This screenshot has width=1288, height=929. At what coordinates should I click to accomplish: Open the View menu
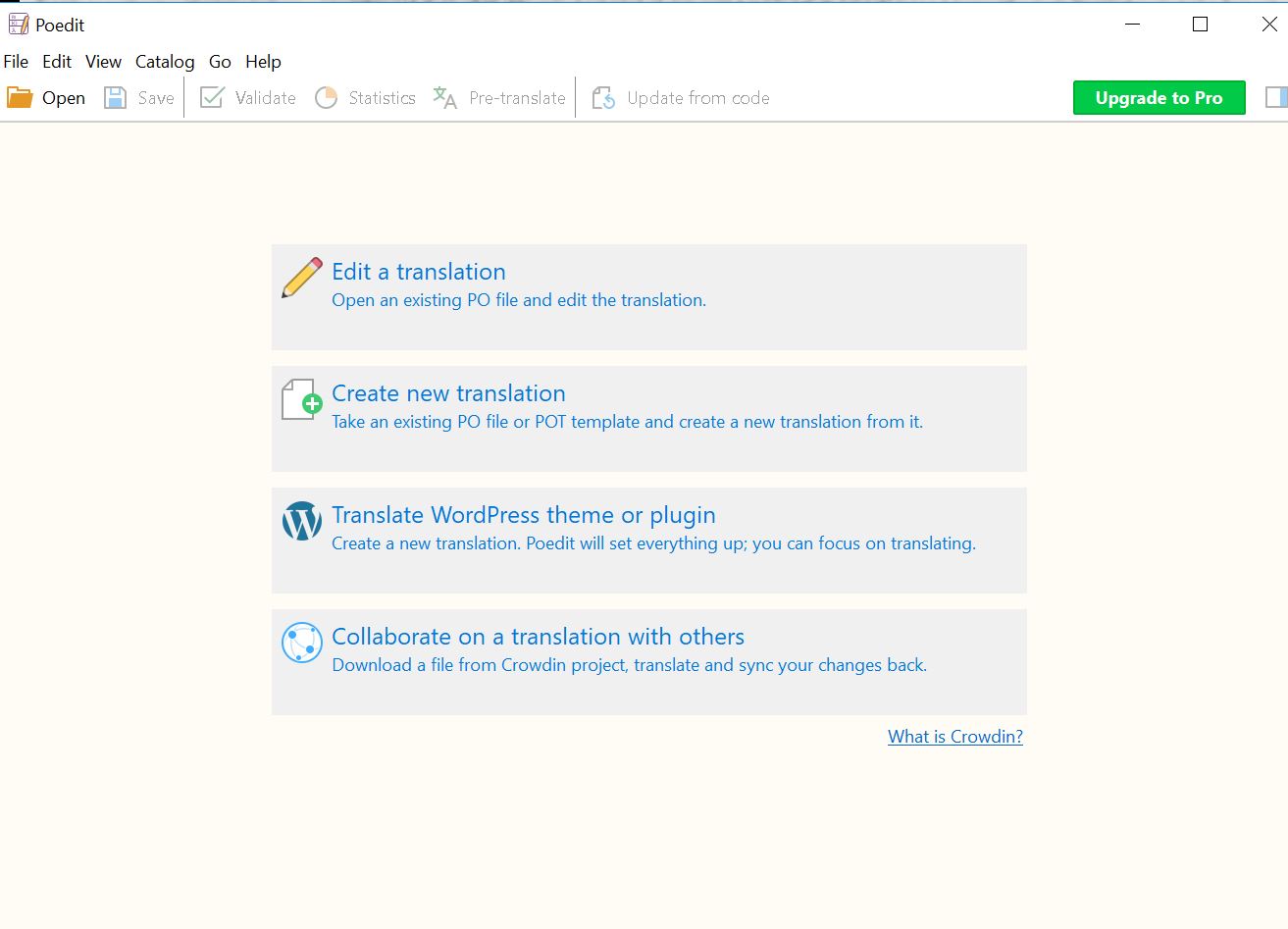click(103, 62)
